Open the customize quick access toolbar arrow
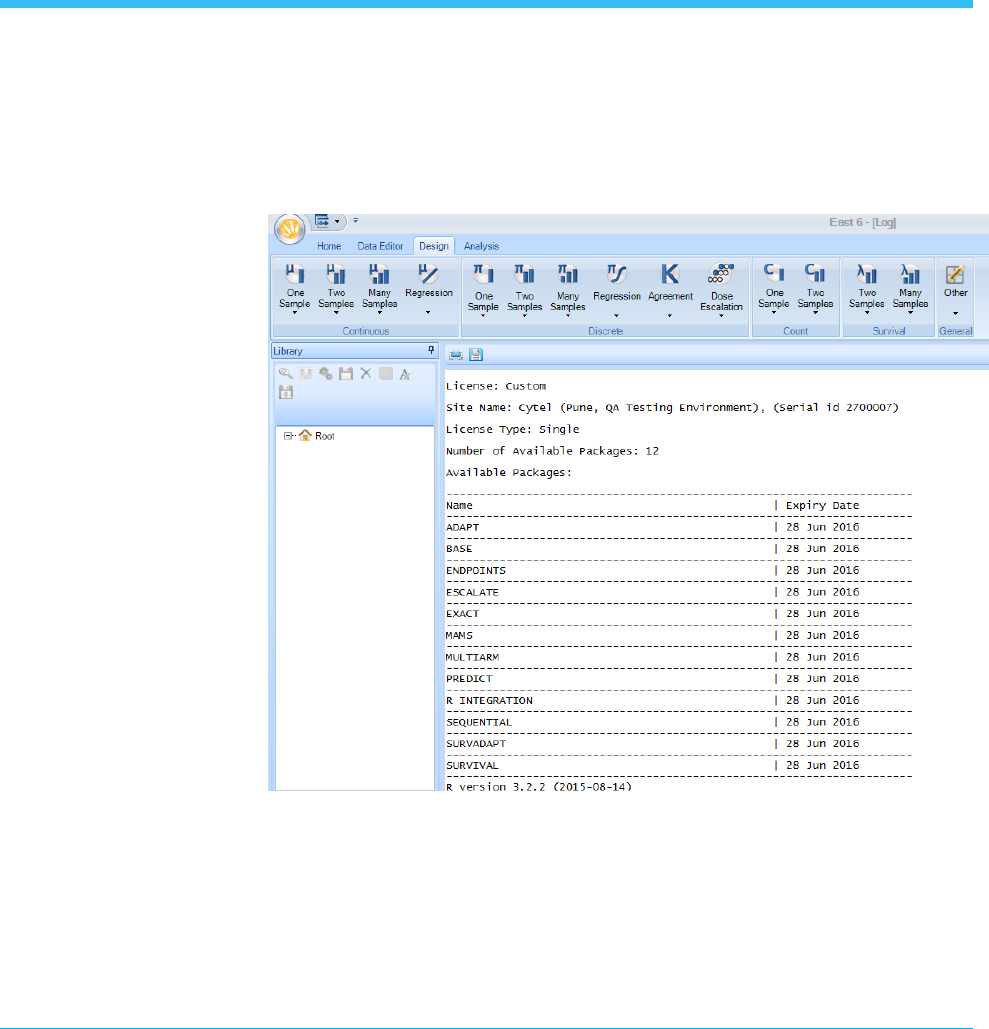The width and height of the screenshot is (989, 1029). [x=356, y=220]
